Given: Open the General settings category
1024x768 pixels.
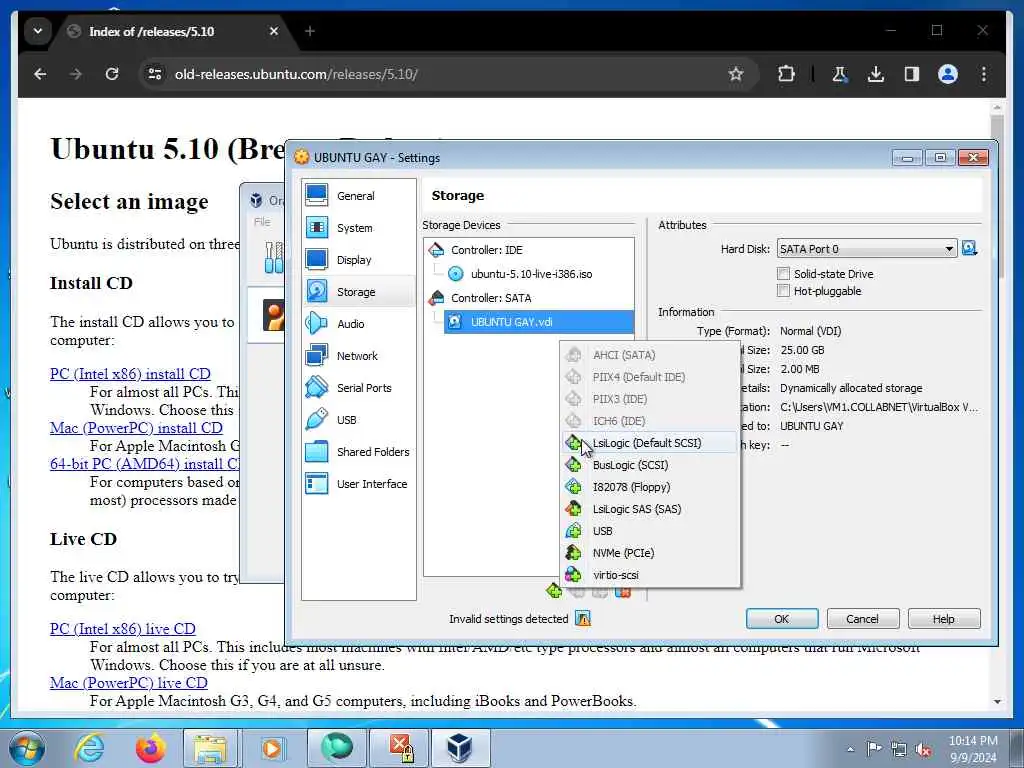Looking at the screenshot, I should (x=359, y=196).
